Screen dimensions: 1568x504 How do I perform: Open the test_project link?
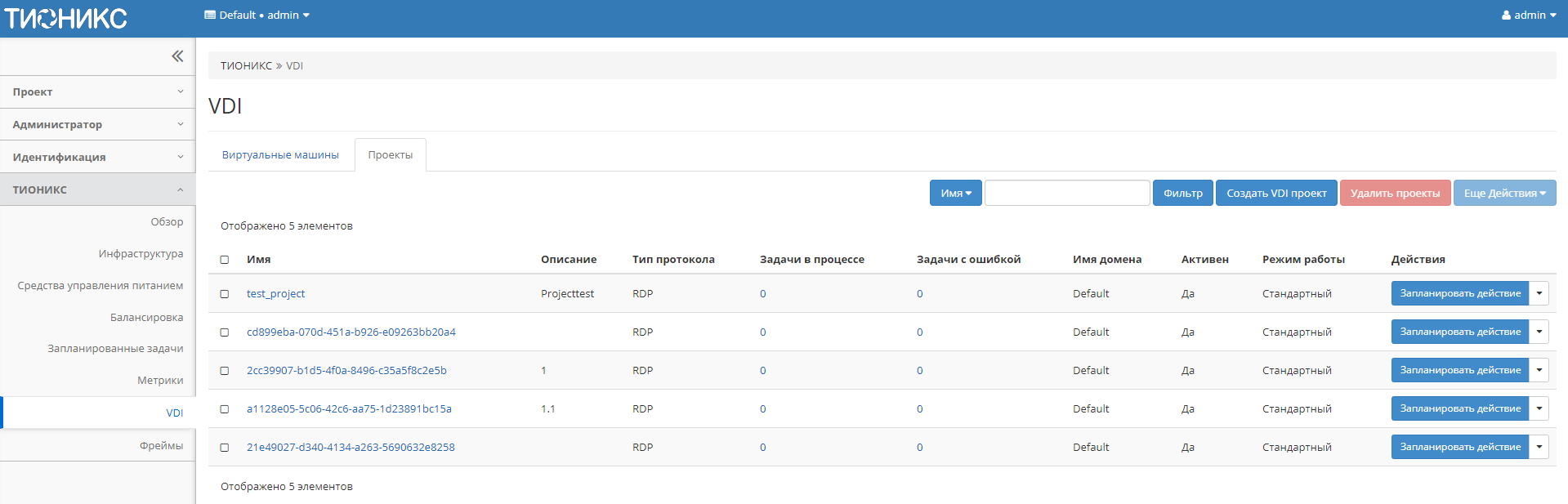coord(275,294)
